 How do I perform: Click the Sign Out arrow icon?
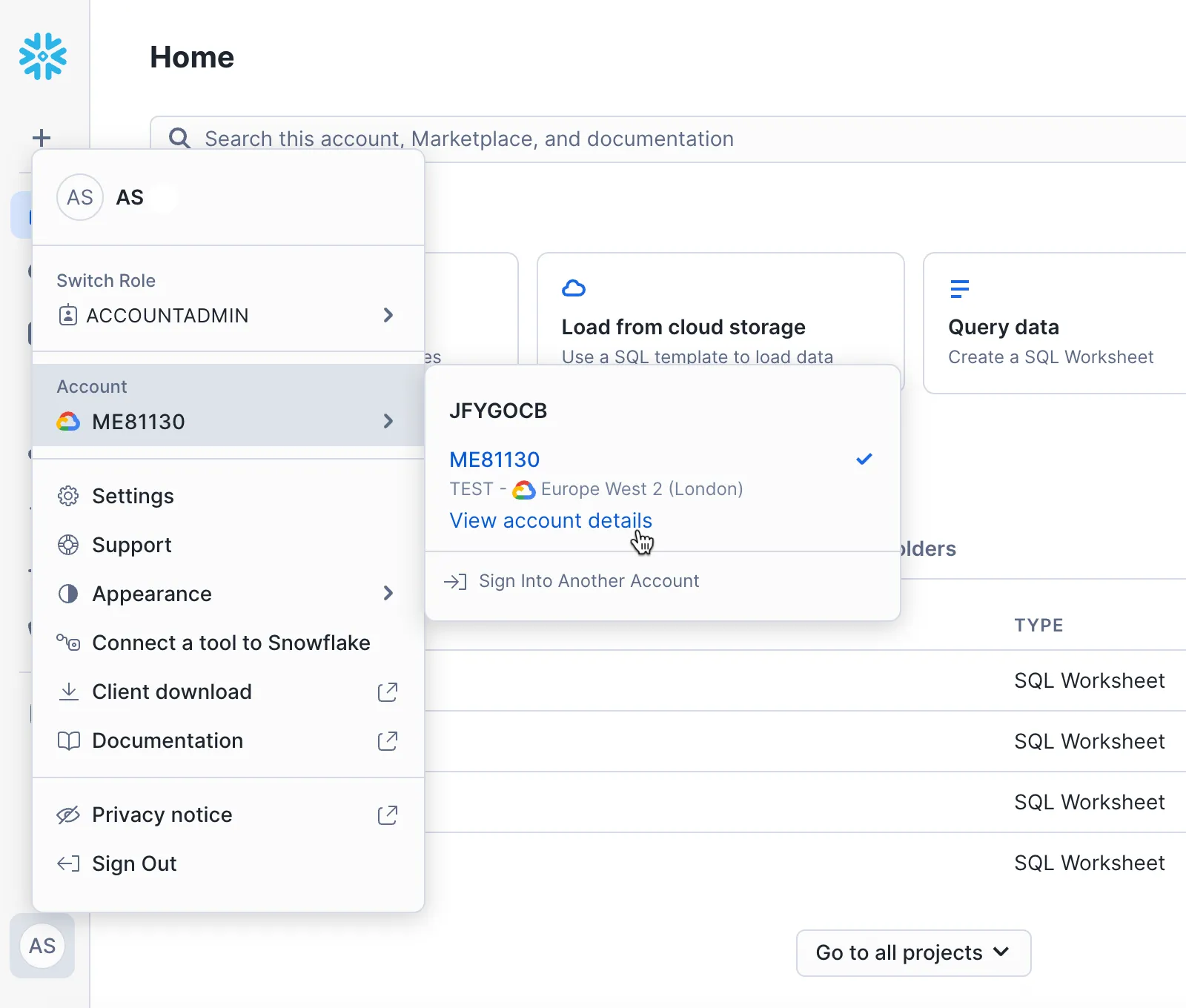point(68,863)
